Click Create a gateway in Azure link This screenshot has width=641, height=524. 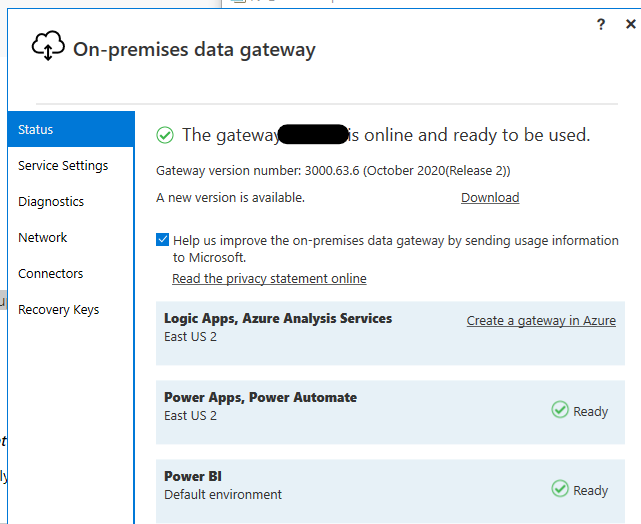(x=541, y=320)
